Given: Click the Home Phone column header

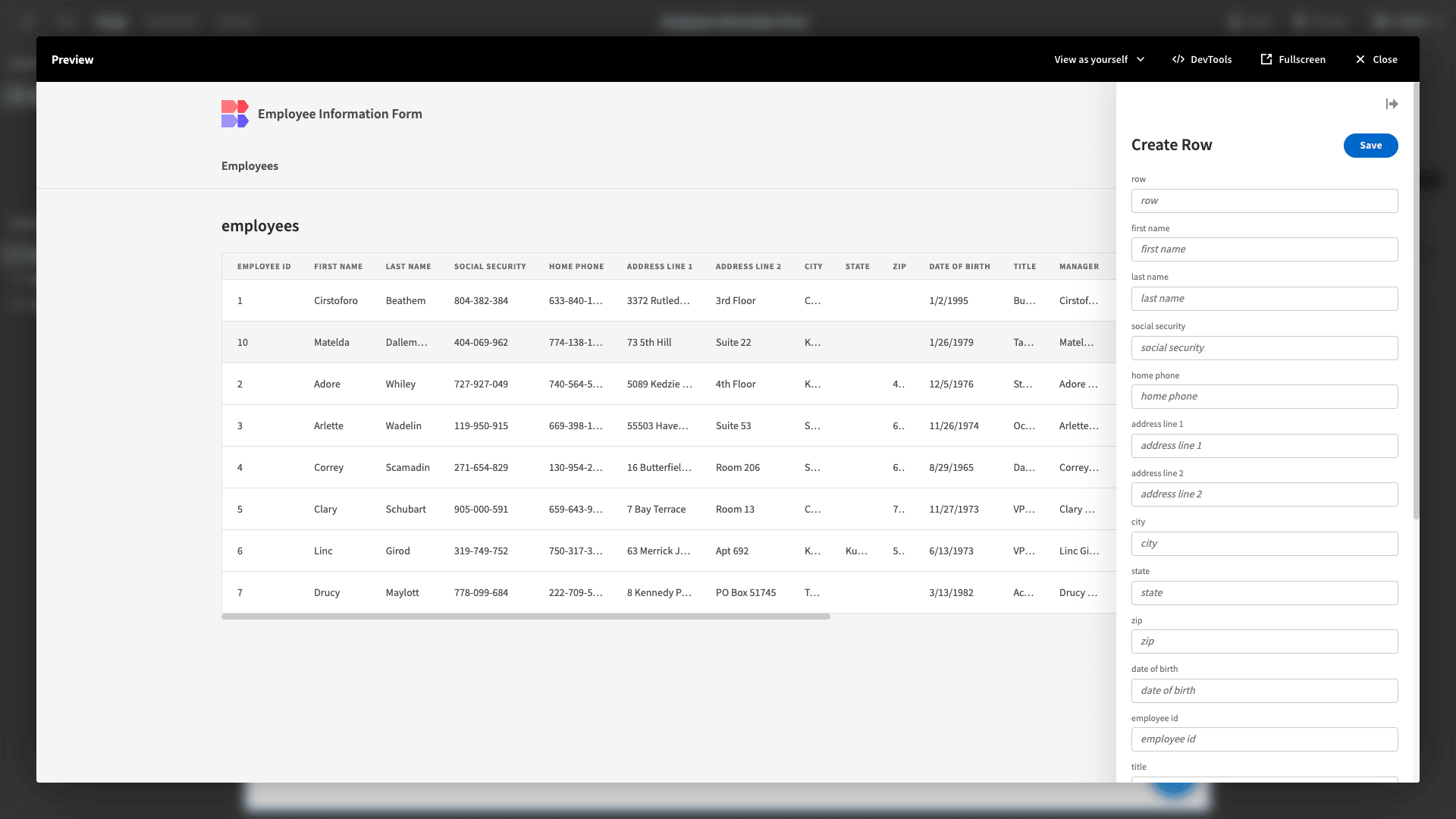Looking at the screenshot, I should [576, 267].
